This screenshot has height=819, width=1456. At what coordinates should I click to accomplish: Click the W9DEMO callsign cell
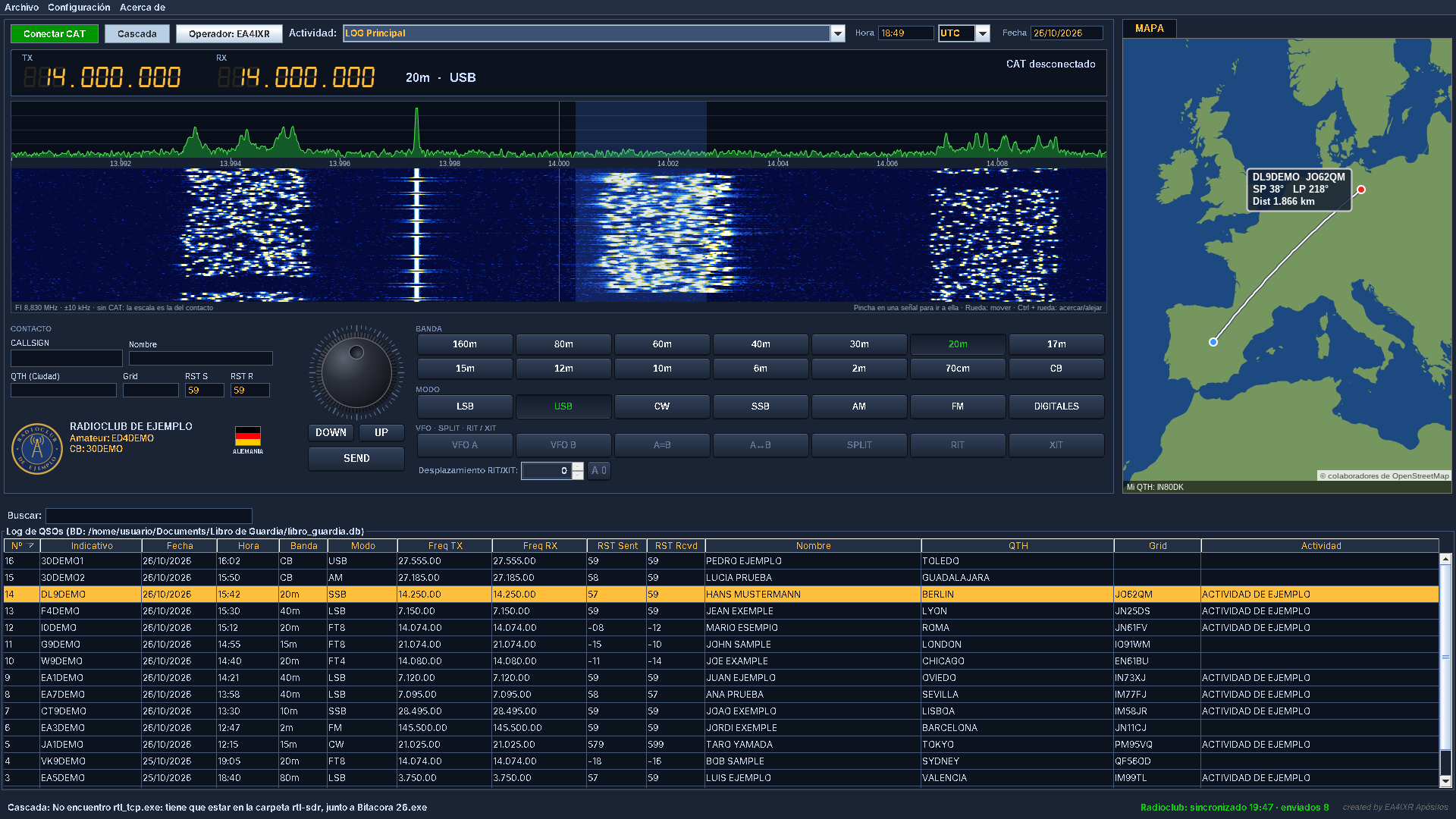tap(90, 661)
